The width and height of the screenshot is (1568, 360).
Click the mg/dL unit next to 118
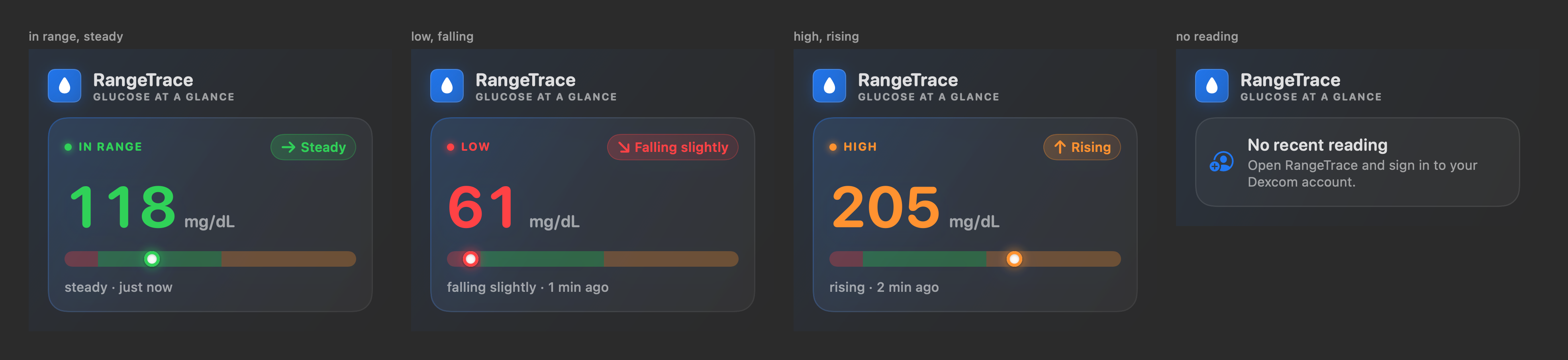tap(210, 222)
